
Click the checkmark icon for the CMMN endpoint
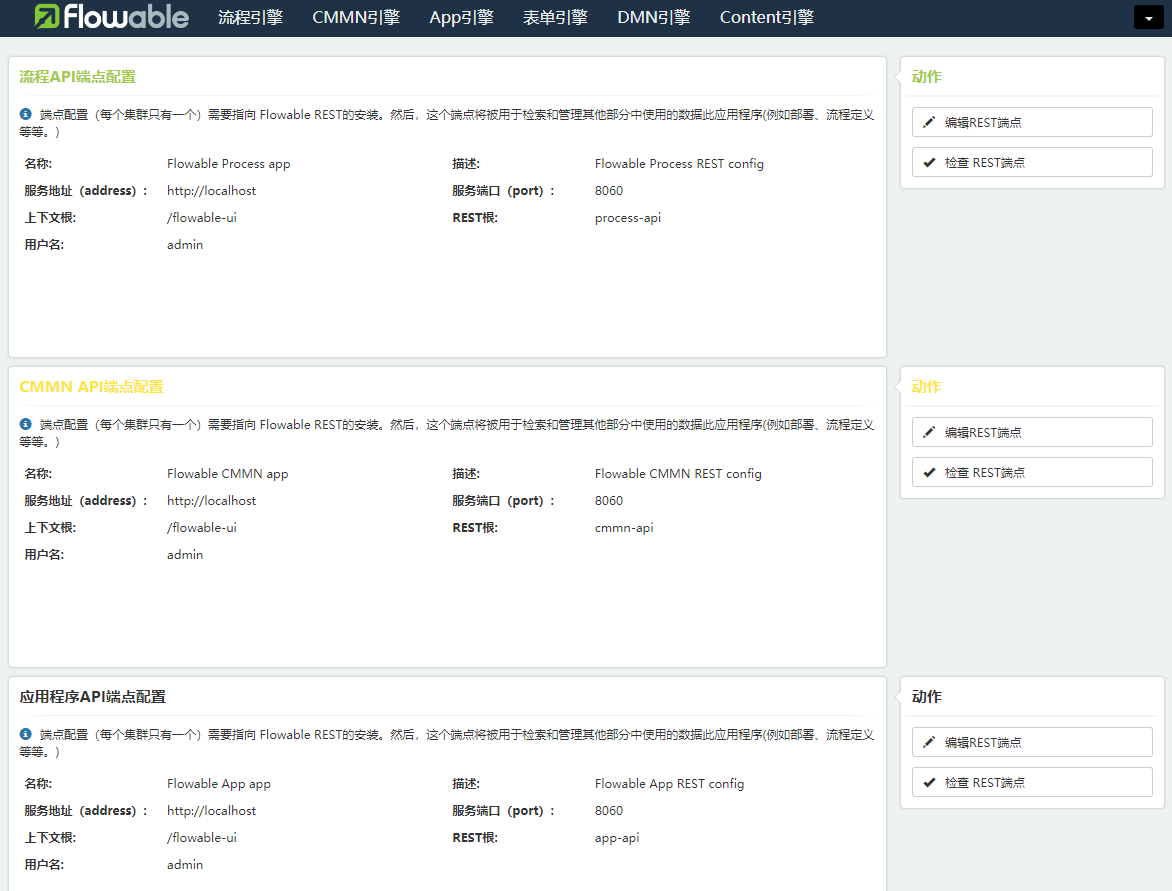(x=929, y=472)
